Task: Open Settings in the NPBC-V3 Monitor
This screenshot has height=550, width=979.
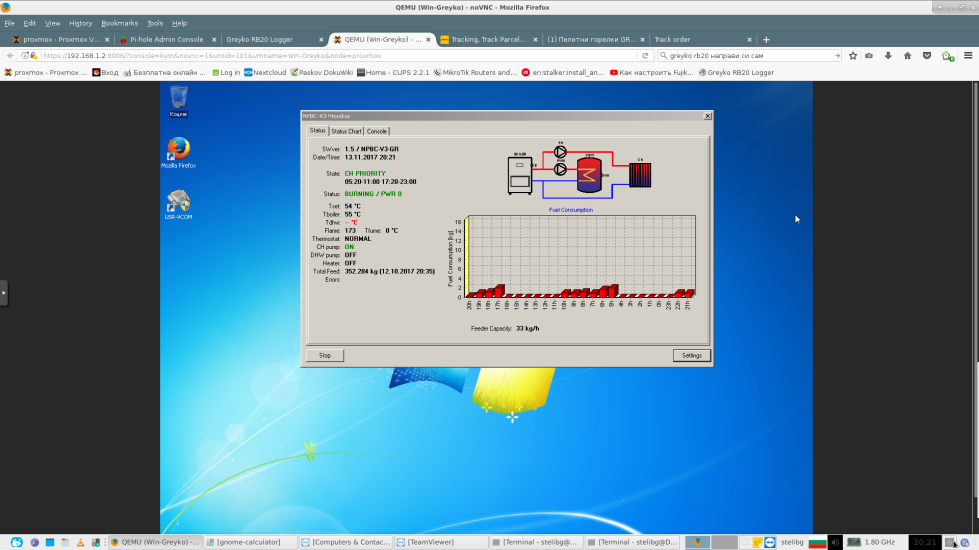Action: [x=691, y=355]
